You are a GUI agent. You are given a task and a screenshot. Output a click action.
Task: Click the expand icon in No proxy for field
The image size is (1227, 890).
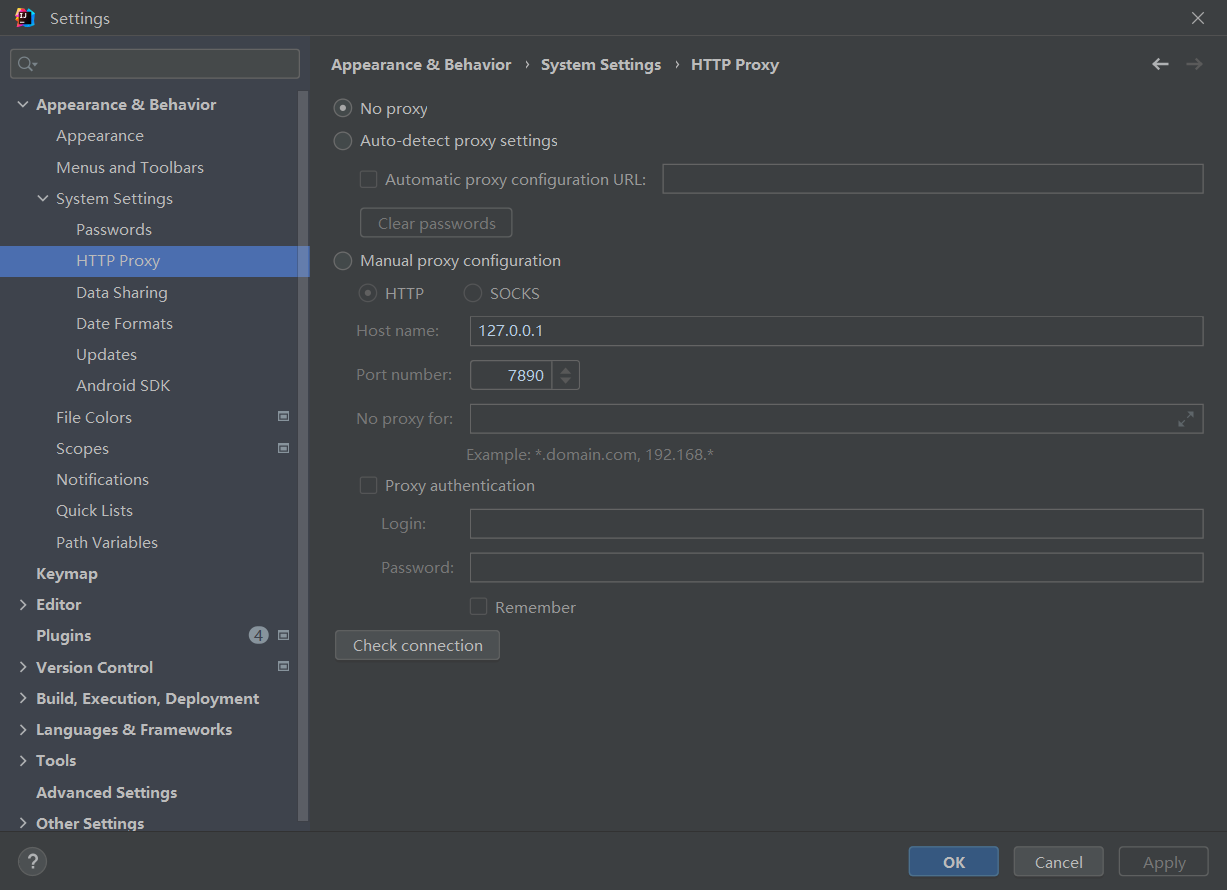(x=1185, y=419)
